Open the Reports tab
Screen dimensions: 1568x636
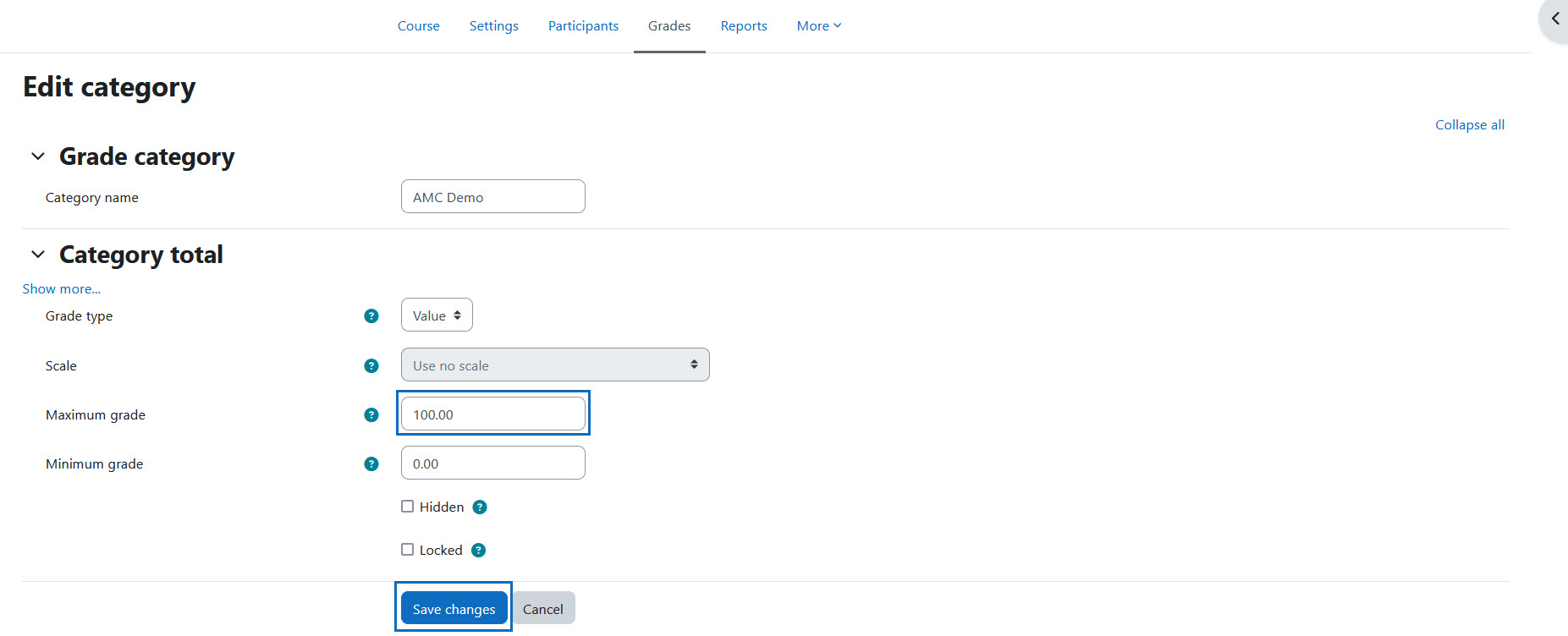pos(744,26)
